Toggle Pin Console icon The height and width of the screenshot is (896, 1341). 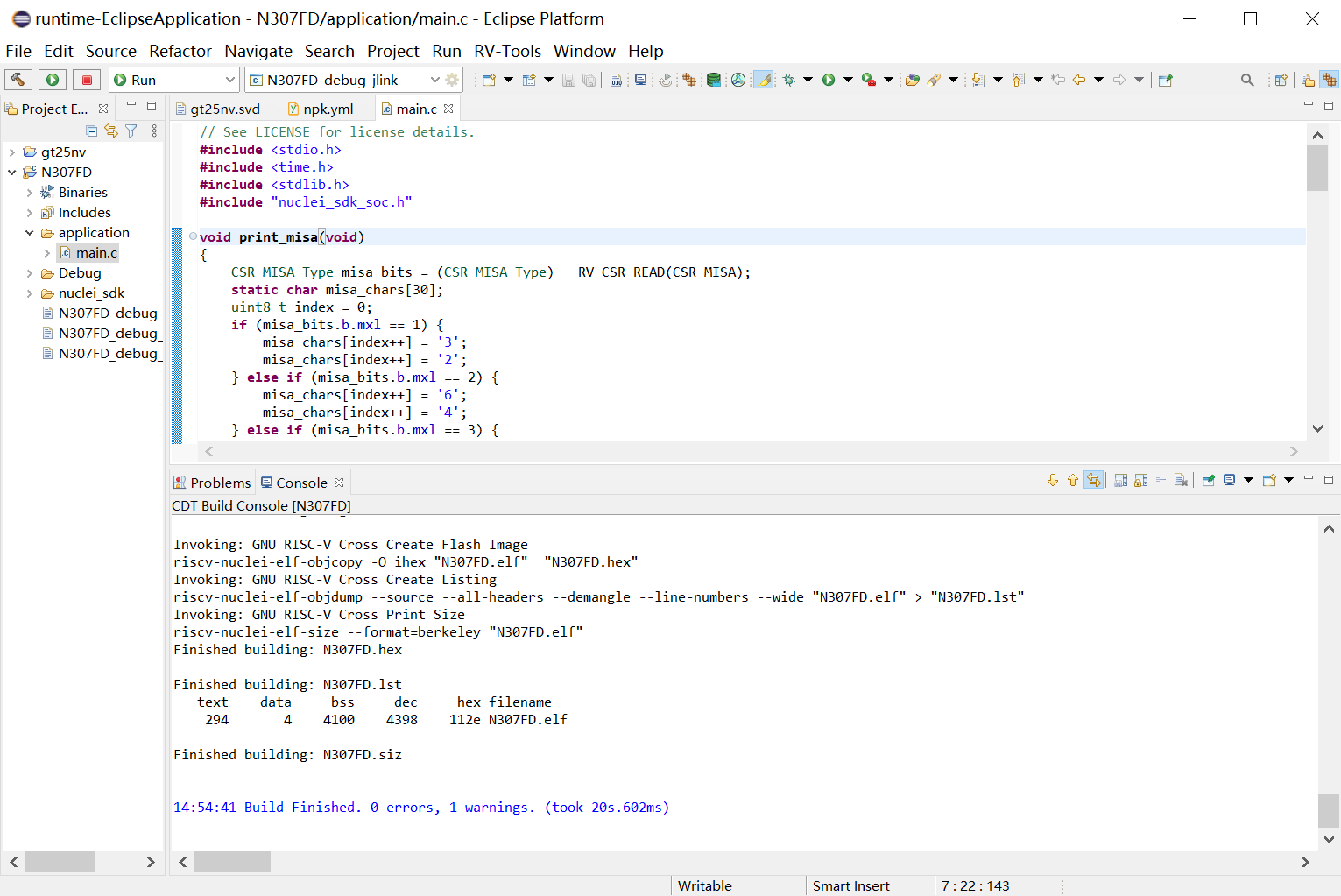click(1209, 480)
